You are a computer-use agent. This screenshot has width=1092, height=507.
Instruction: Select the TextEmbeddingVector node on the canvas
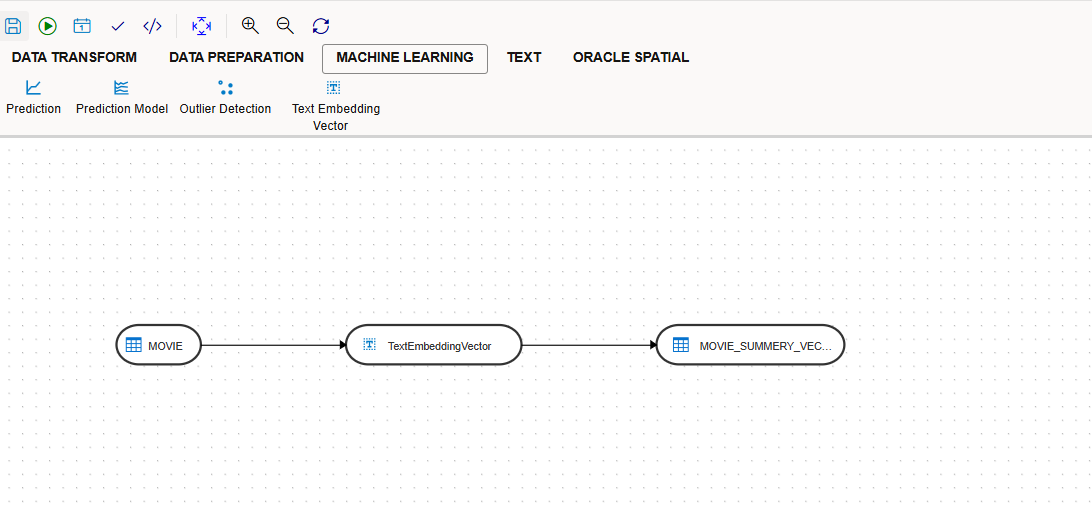[x=433, y=346]
